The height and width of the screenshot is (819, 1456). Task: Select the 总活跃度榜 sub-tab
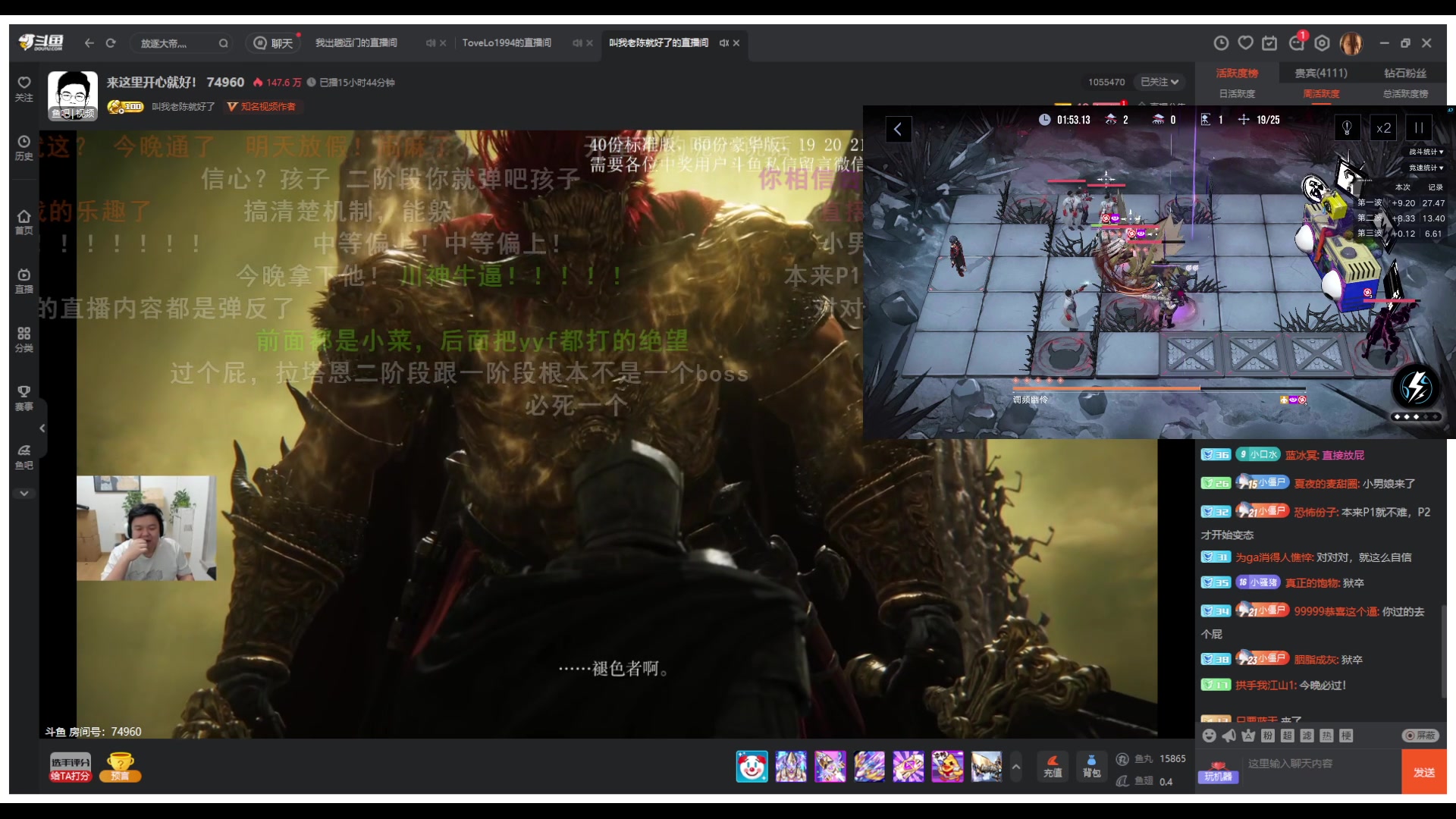[1405, 94]
